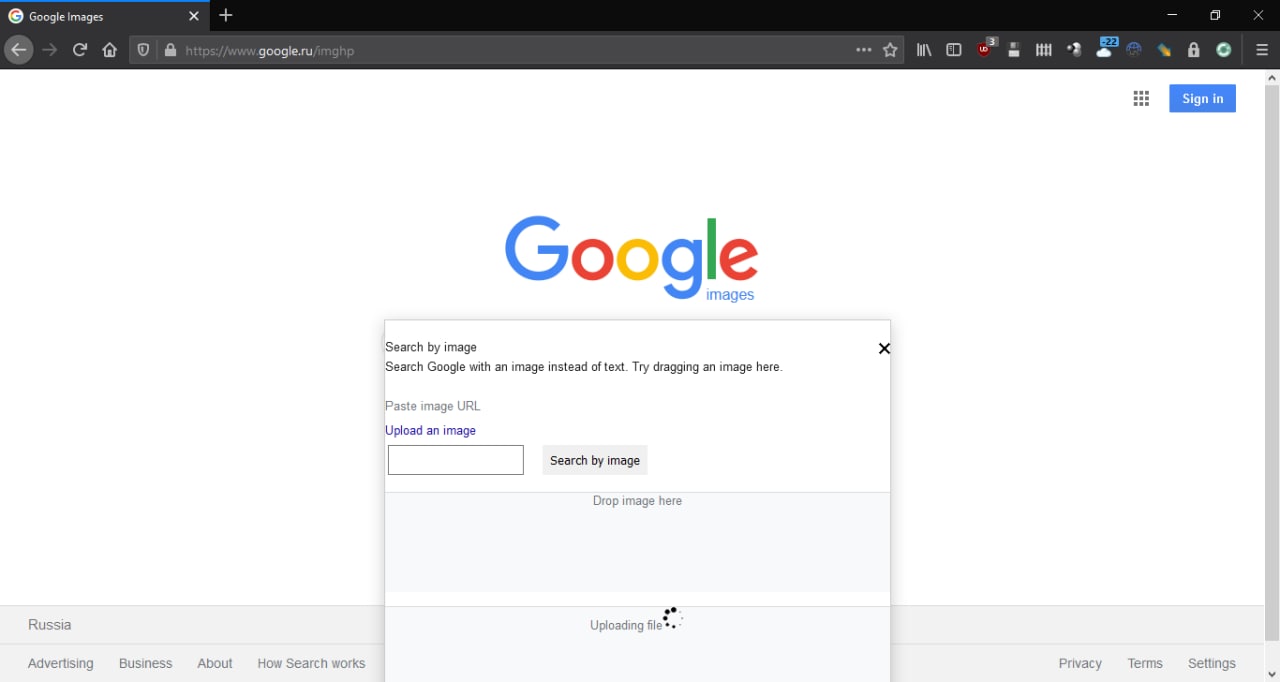Open the Firefox hamburger menu
Image resolution: width=1280 pixels, height=682 pixels.
point(1262,50)
